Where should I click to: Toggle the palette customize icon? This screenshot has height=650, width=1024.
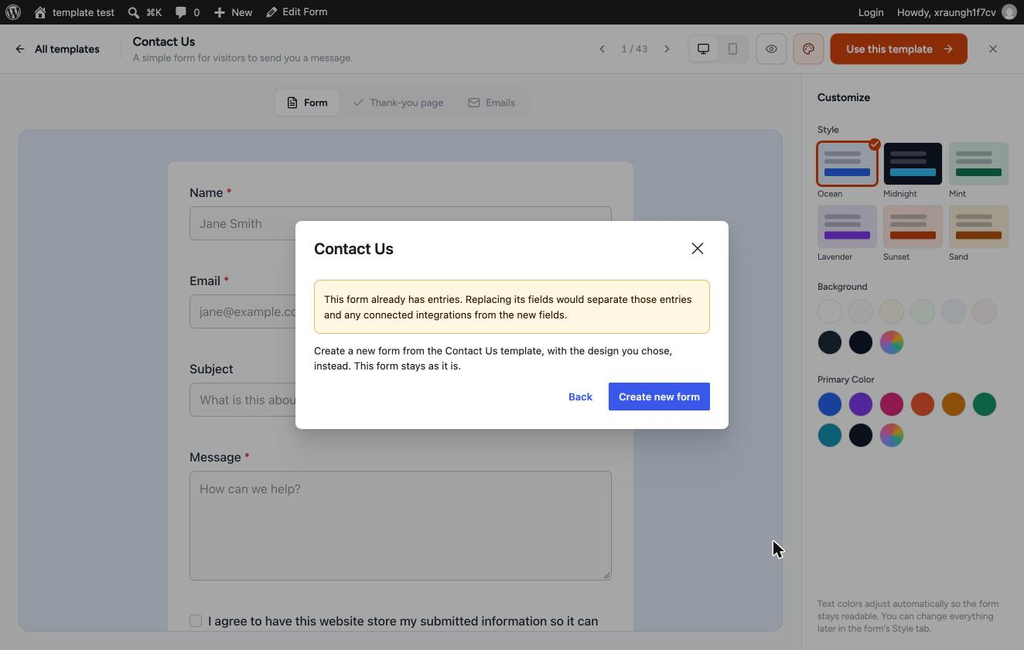(x=808, y=49)
